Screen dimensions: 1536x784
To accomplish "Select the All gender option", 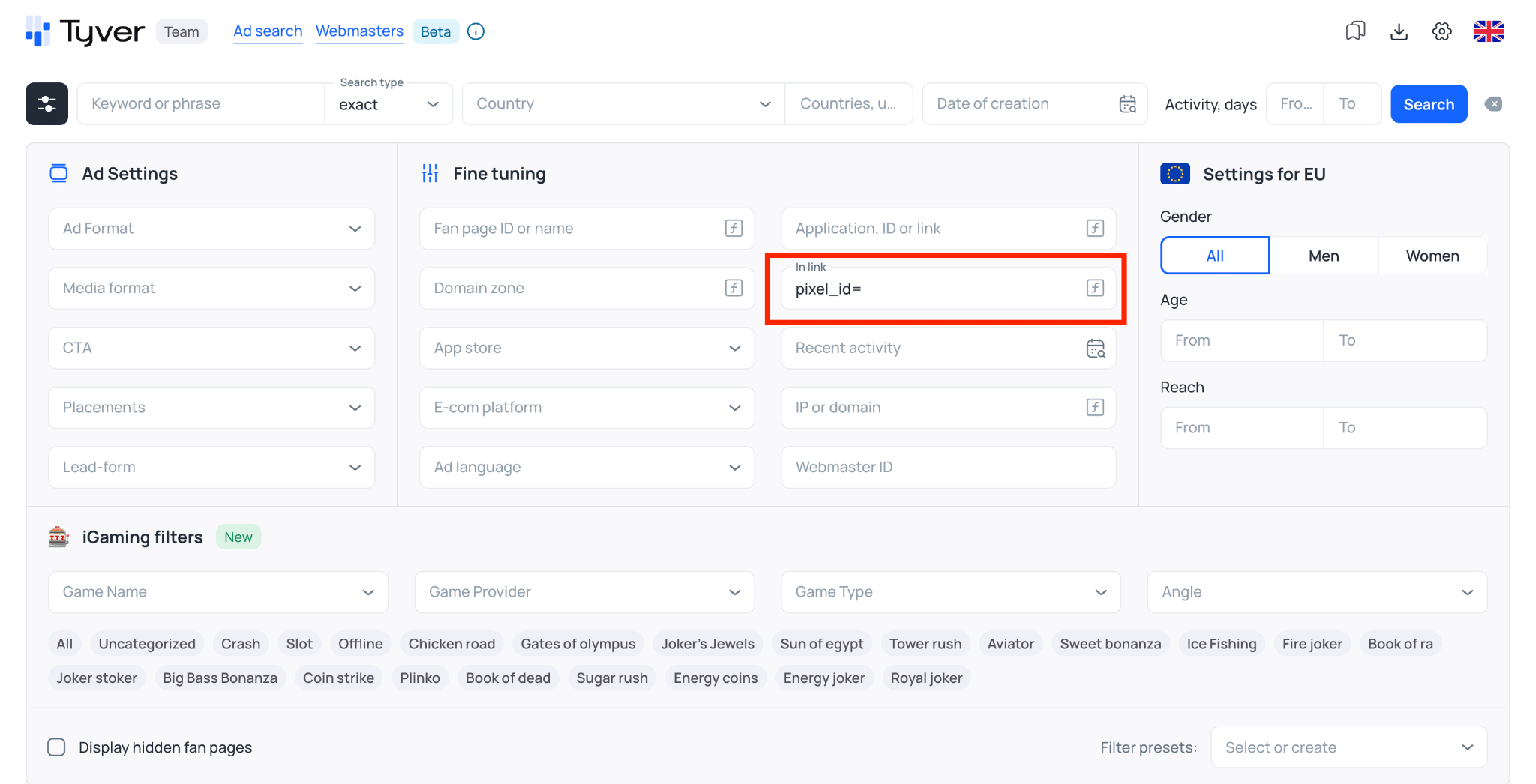I will (1215, 256).
